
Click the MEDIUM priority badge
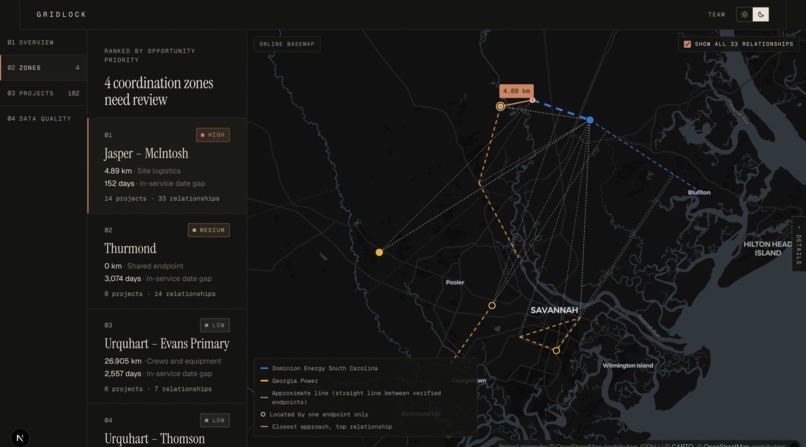209,230
